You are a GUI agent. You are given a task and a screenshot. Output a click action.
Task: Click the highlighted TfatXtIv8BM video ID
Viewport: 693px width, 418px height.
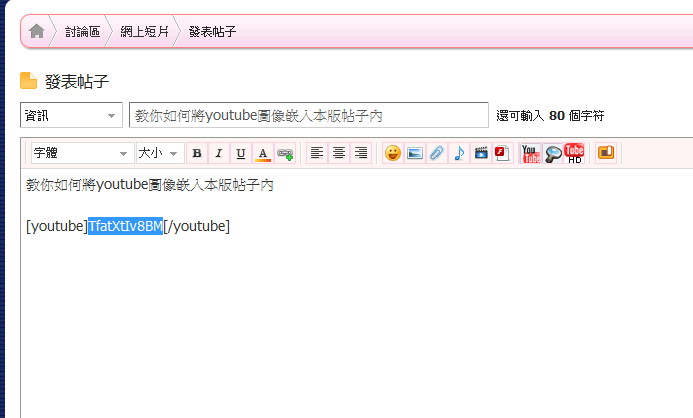(126, 226)
